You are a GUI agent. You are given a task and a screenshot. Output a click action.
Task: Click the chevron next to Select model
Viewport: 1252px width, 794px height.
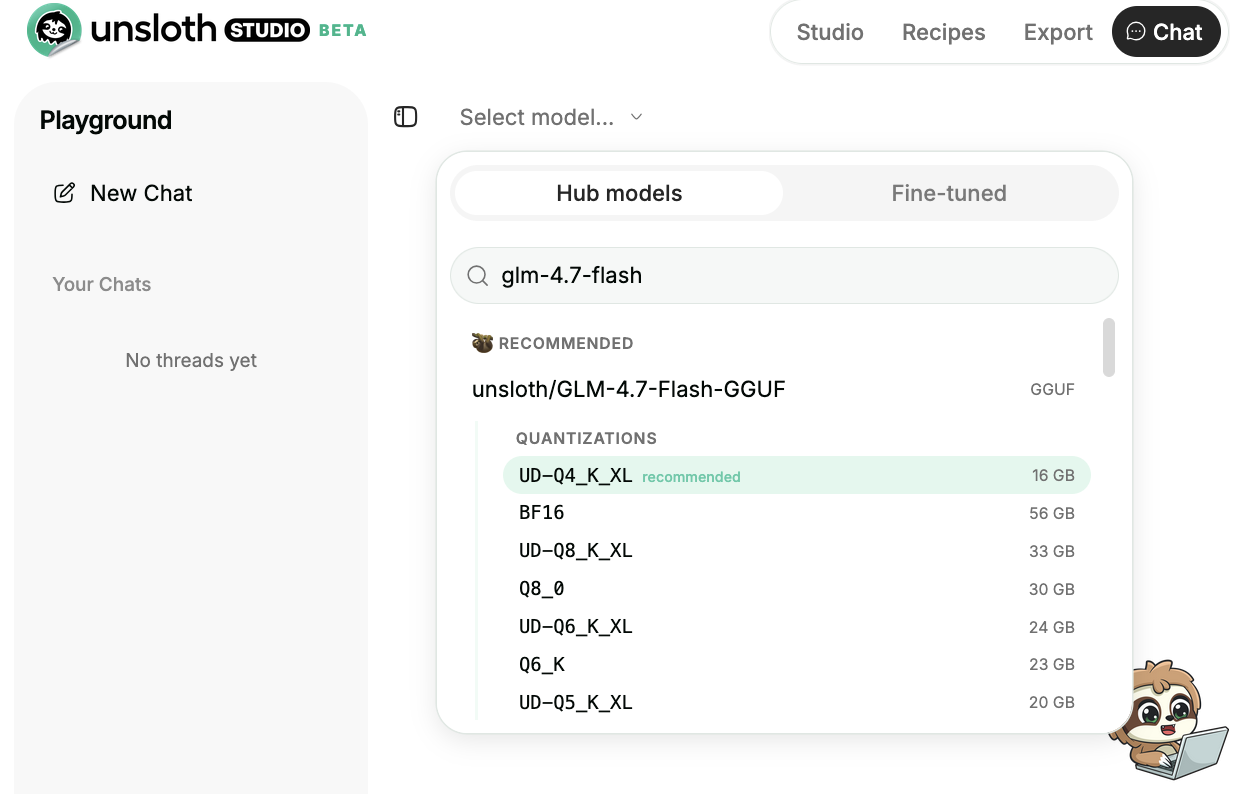point(636,117)
